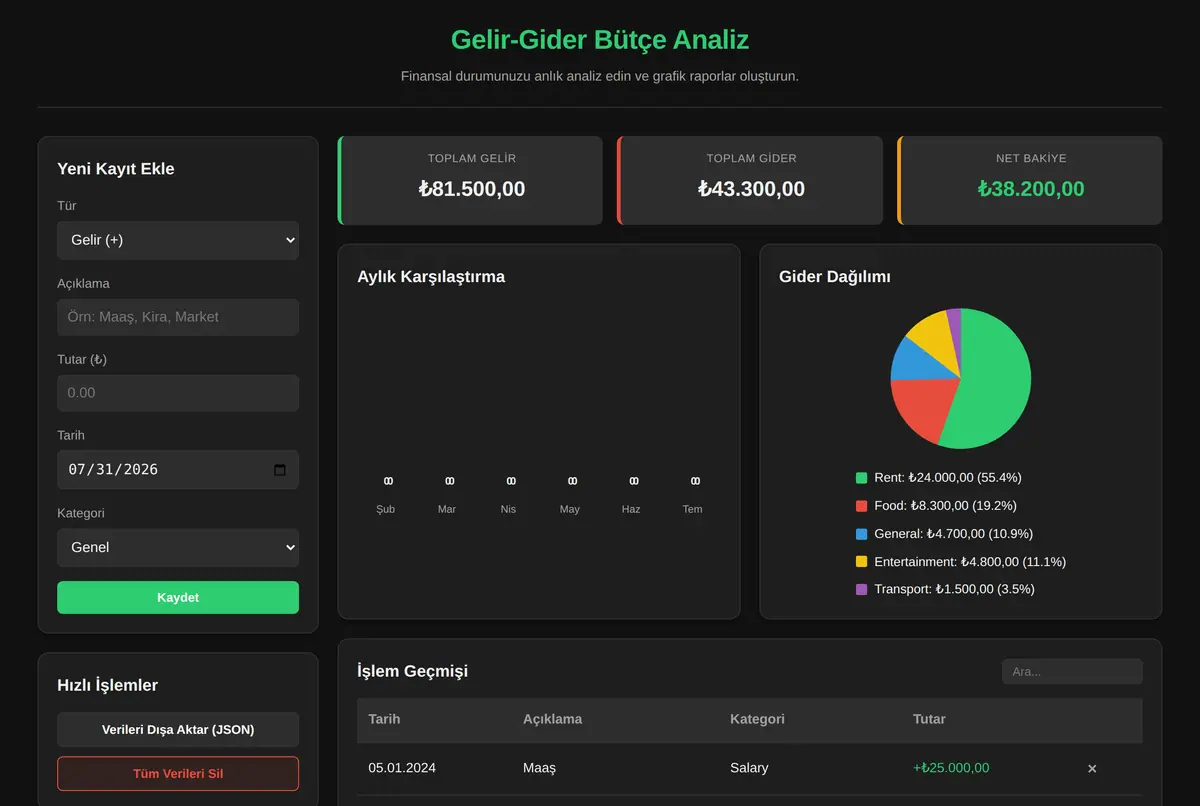This screenshot has height=806, width=1200.
Task: Click the Aylık Karşılaştırma chart heading
Action: 431,277
